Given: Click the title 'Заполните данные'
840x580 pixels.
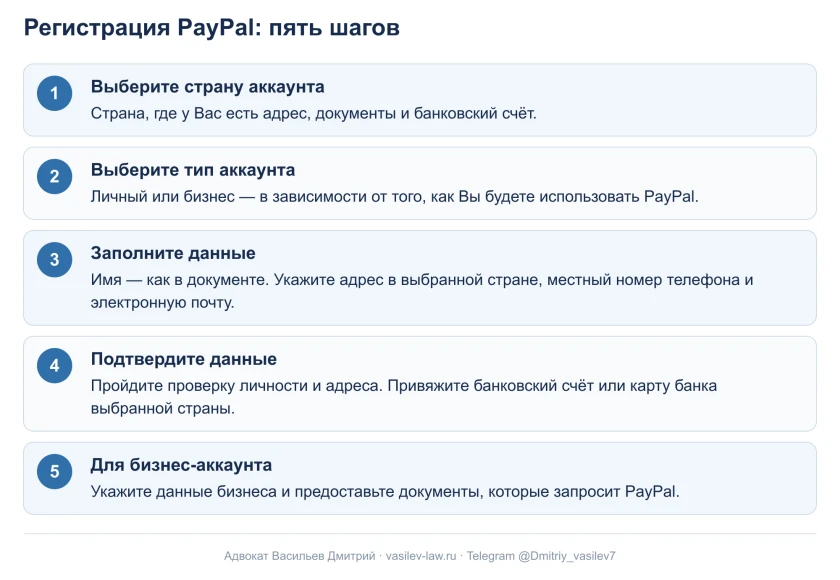Looking at the screenshot, I should (173, 253).
